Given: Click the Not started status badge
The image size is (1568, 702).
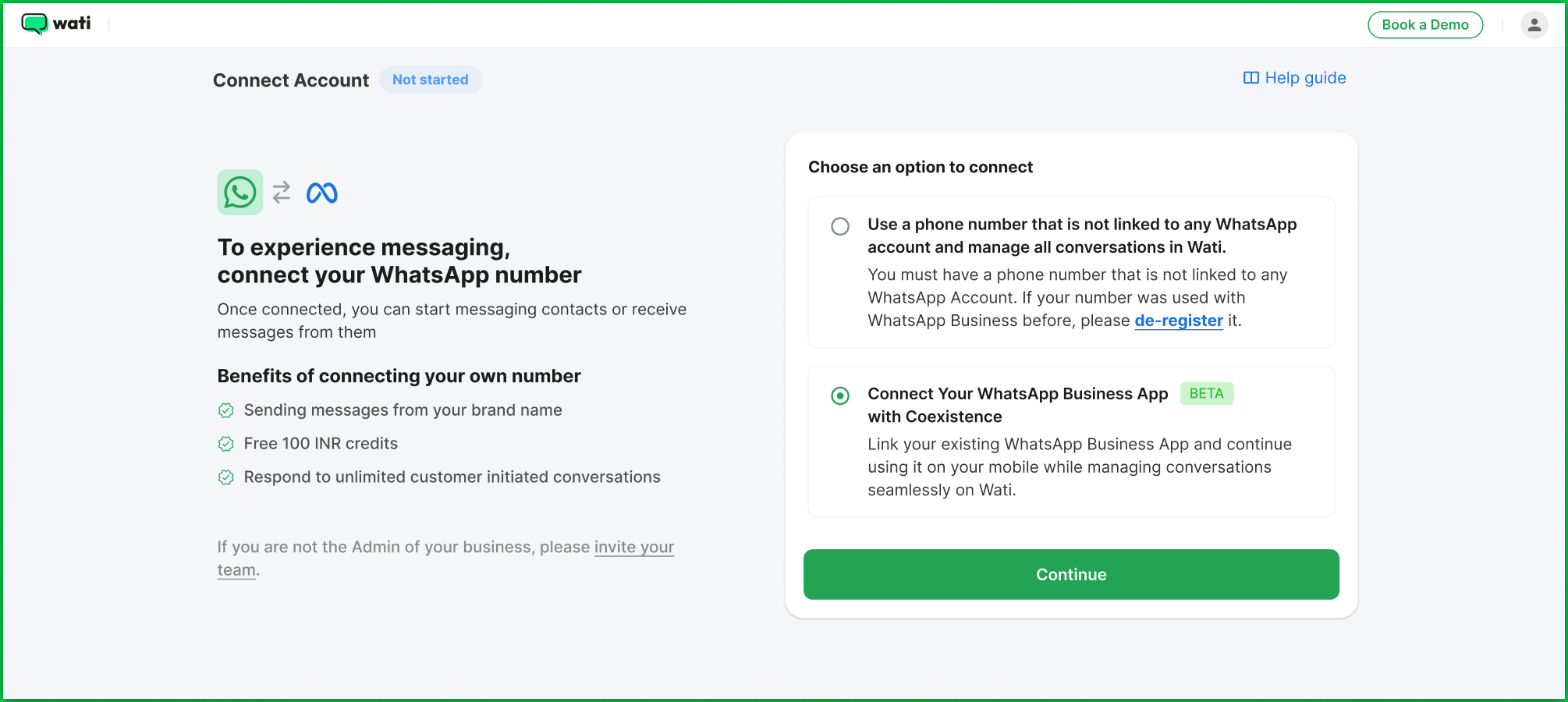Looking at the screenshot, I should click(x=431, y=80).
